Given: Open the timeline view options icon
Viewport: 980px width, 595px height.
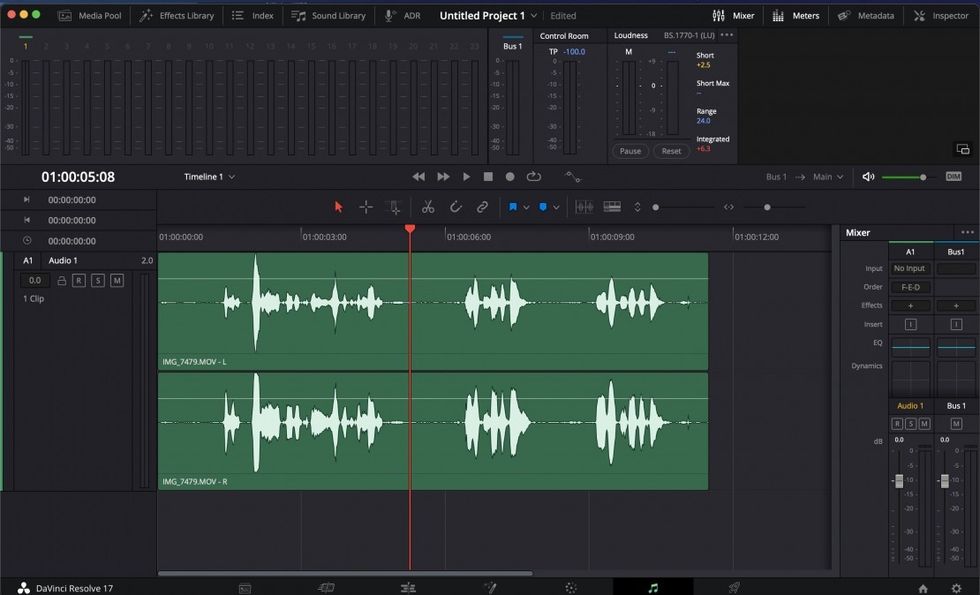Looking at the screenshot, I should pyautogui.click(x=612, y=207).
